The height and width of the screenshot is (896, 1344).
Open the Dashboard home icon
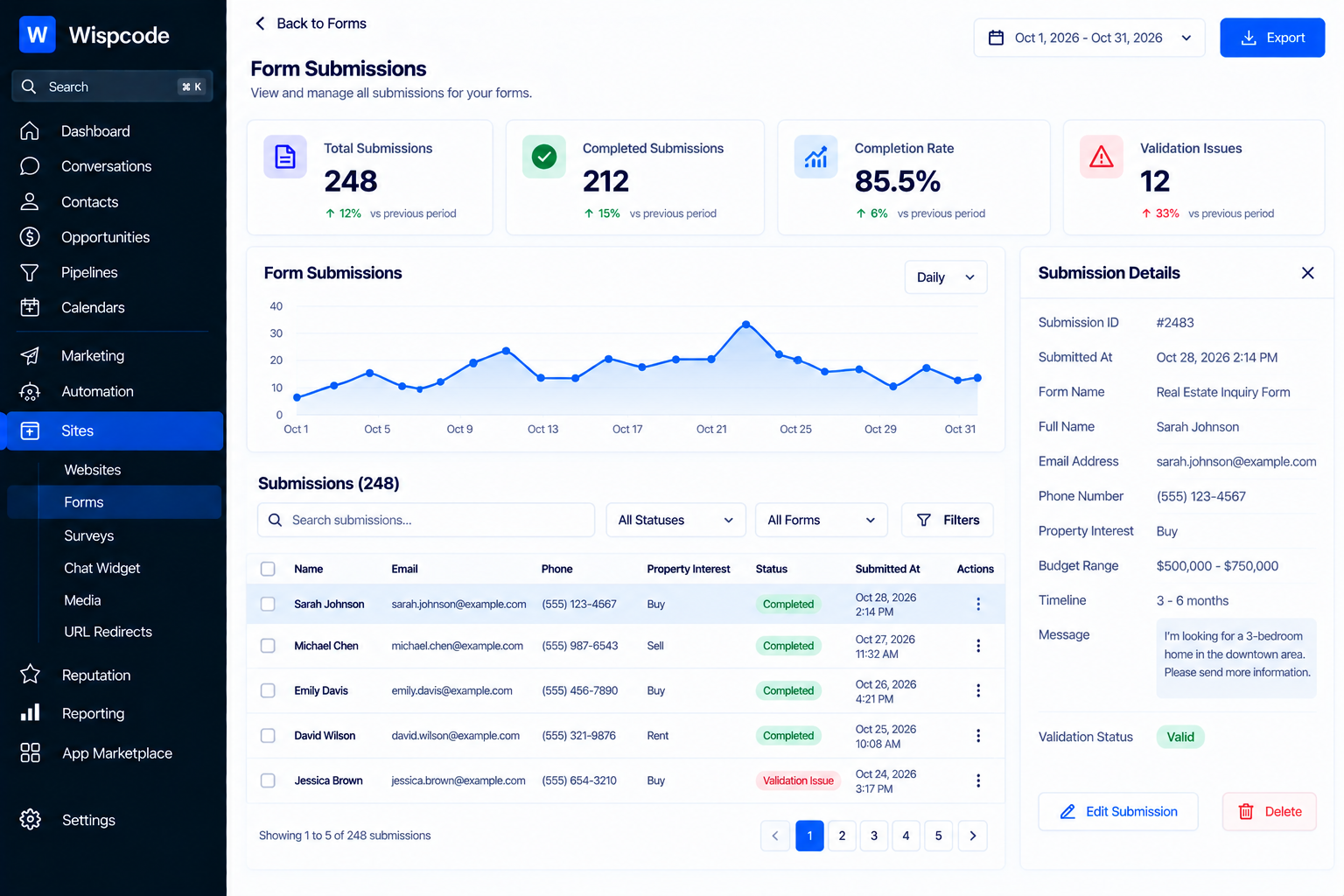coord(30,131)
